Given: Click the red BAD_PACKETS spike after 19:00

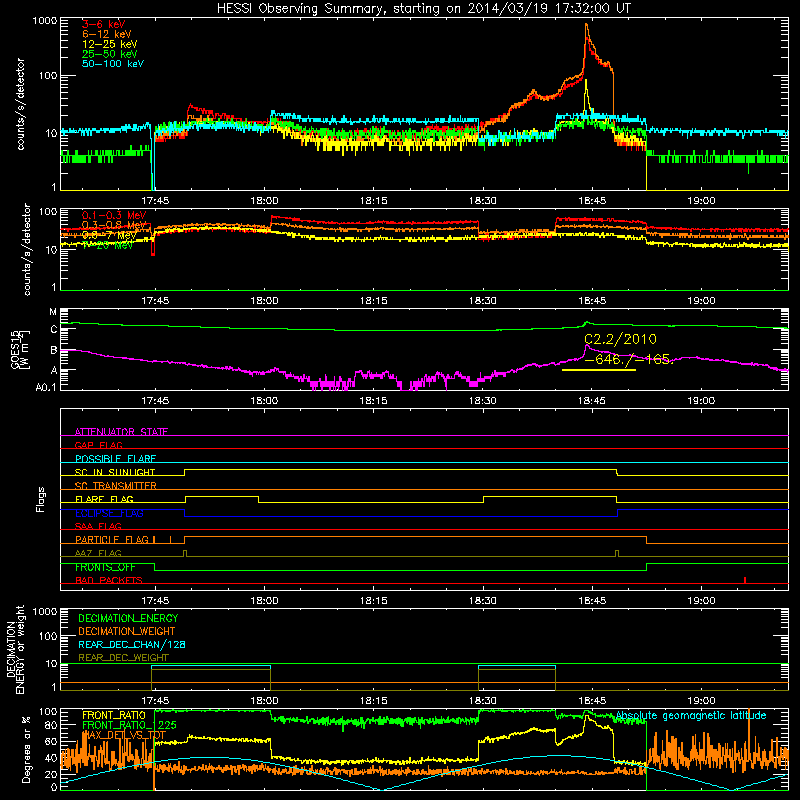Looking at the screenshot, I should (x=745, y=580).
